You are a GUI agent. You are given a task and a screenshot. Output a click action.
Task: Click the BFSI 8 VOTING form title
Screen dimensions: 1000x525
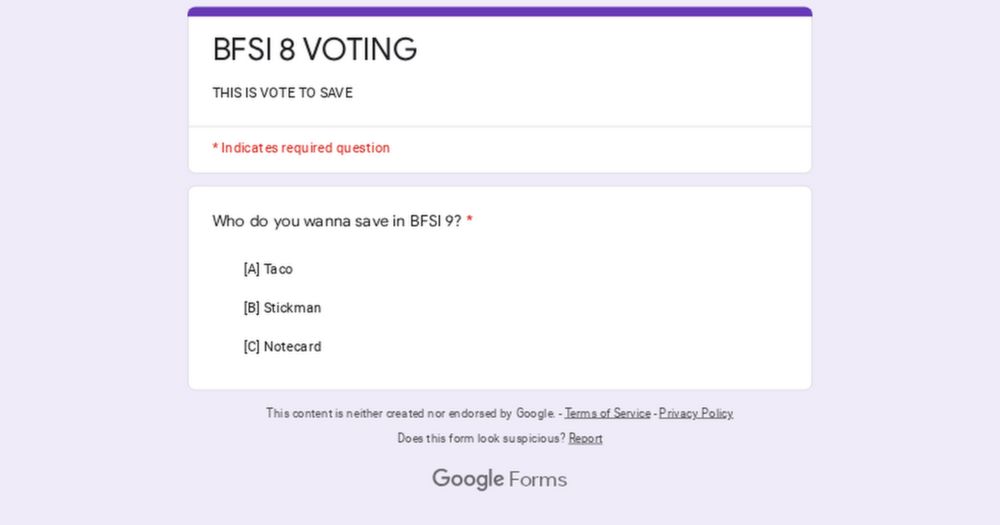coord(314,50)
